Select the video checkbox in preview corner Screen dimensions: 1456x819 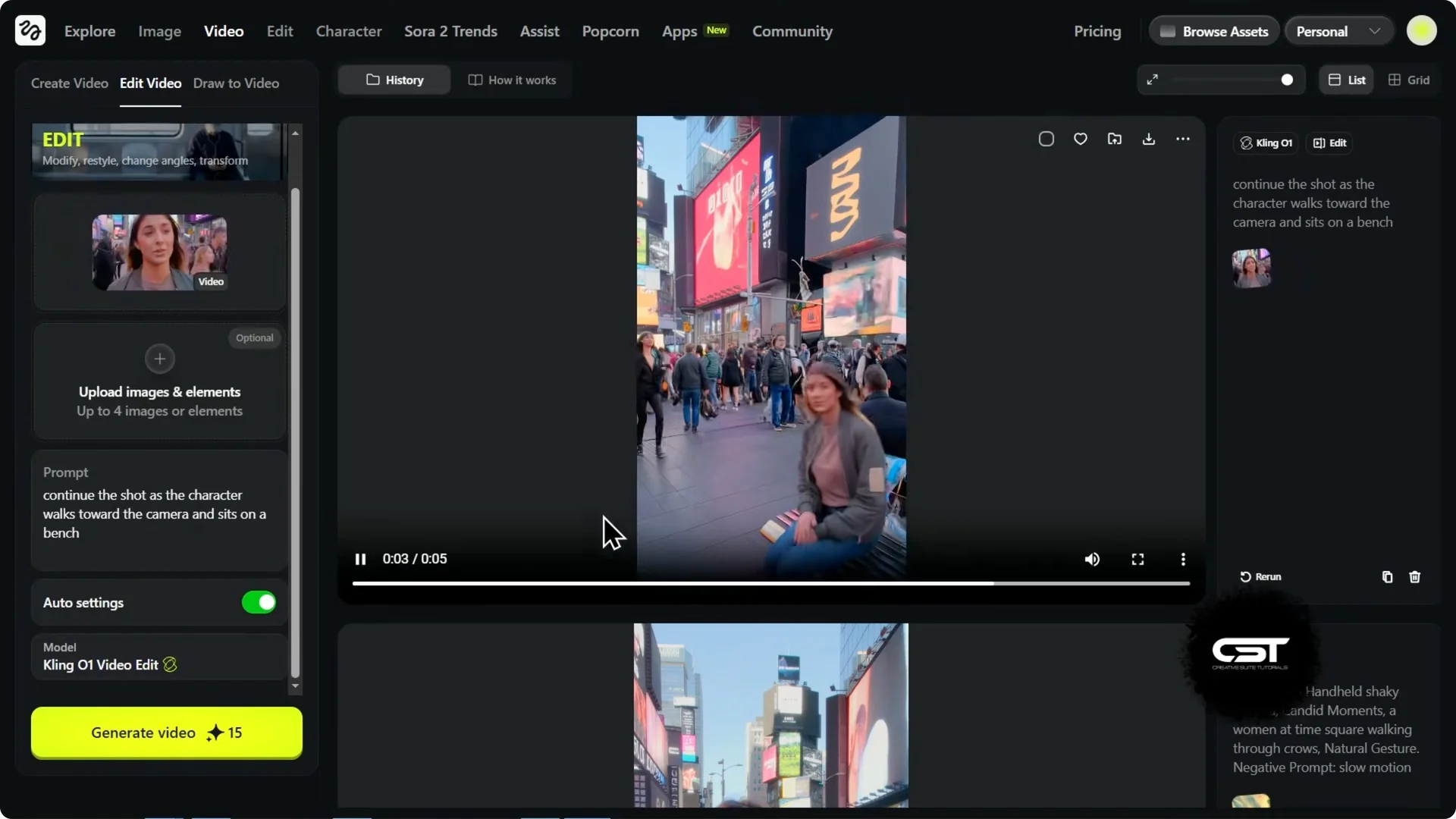click(x=1046, y=139)
